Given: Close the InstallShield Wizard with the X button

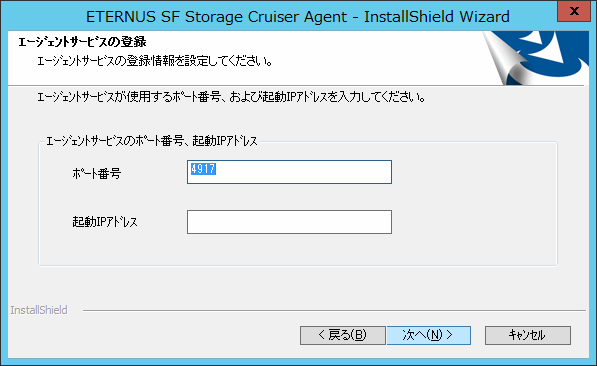Looking at the screenshot, I should [573, 11].
